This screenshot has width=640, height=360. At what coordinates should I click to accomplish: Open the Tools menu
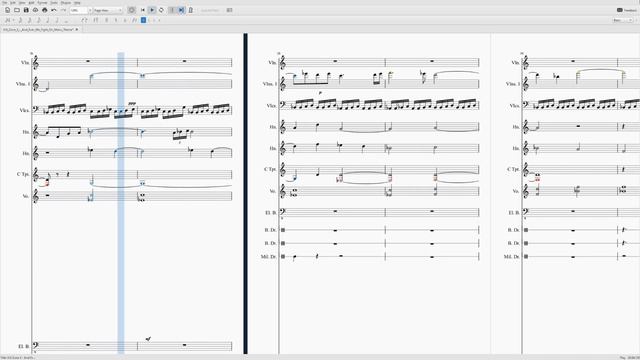(54, 2)
